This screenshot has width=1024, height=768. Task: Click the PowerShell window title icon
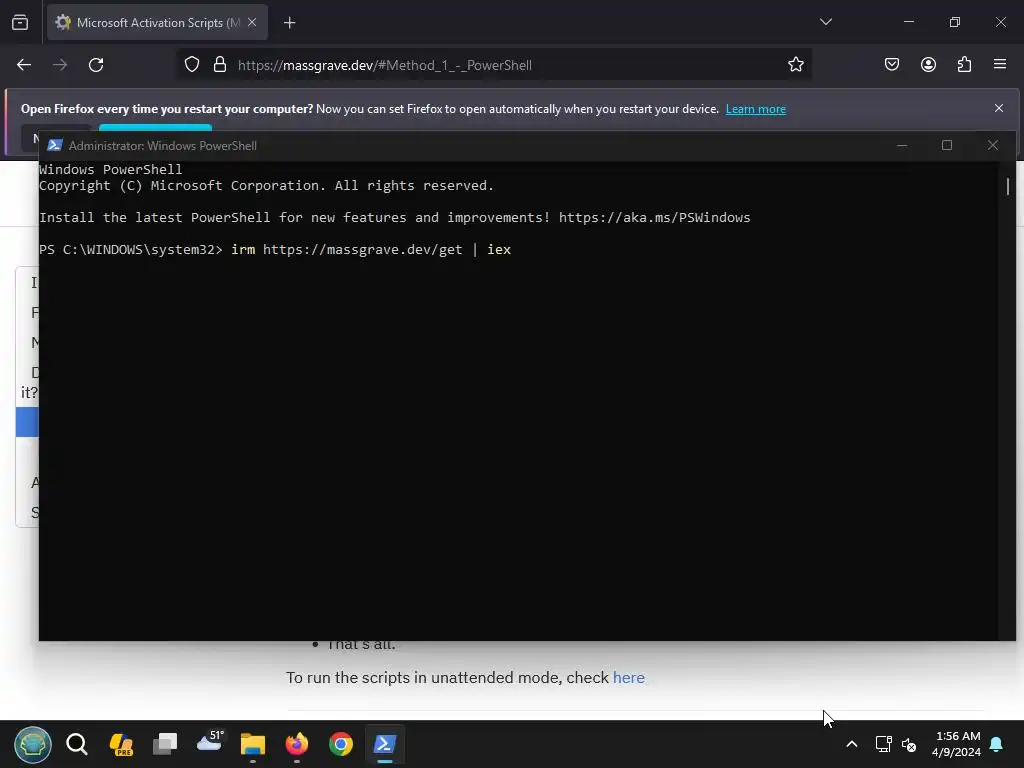55,146
